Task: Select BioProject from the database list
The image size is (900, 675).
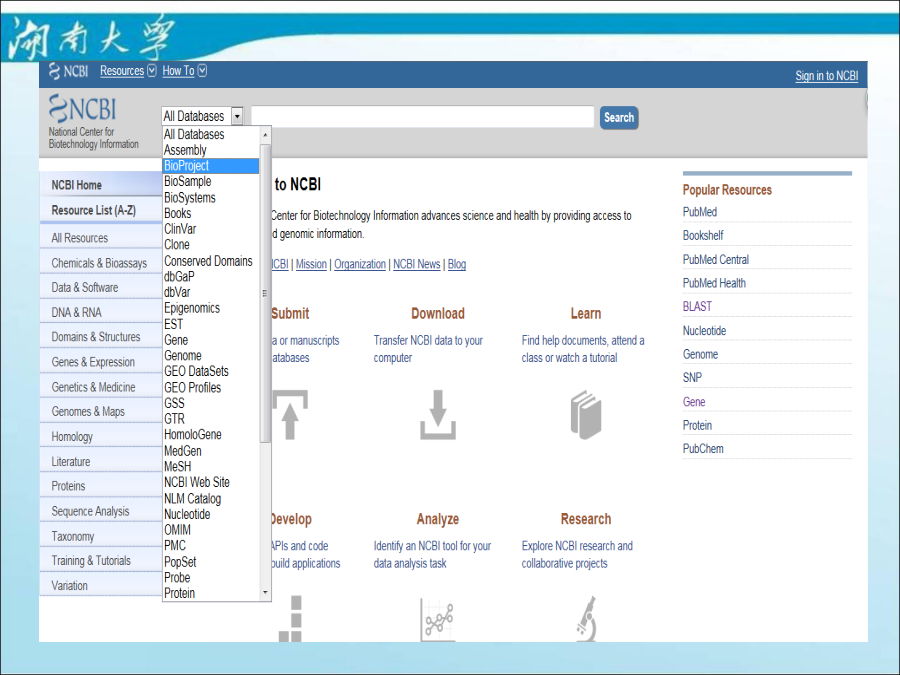Action: [x=211, y=166]
